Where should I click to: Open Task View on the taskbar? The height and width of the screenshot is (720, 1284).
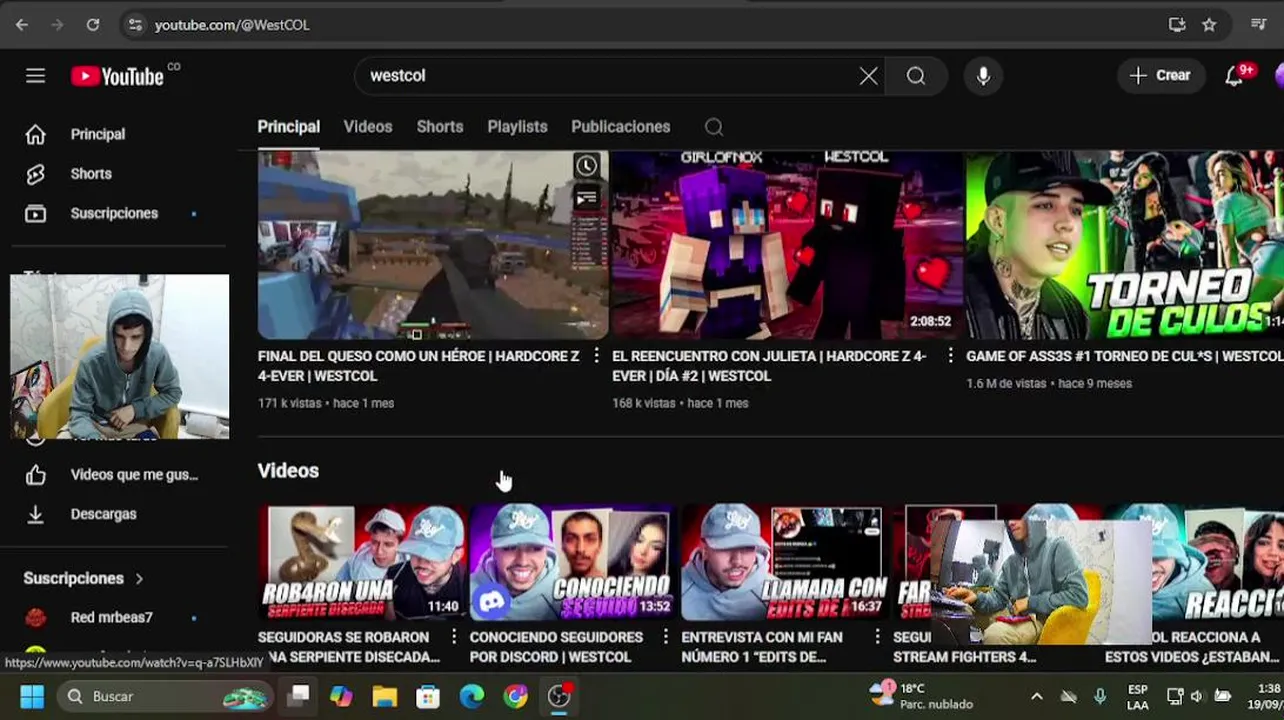pos(298,696)
